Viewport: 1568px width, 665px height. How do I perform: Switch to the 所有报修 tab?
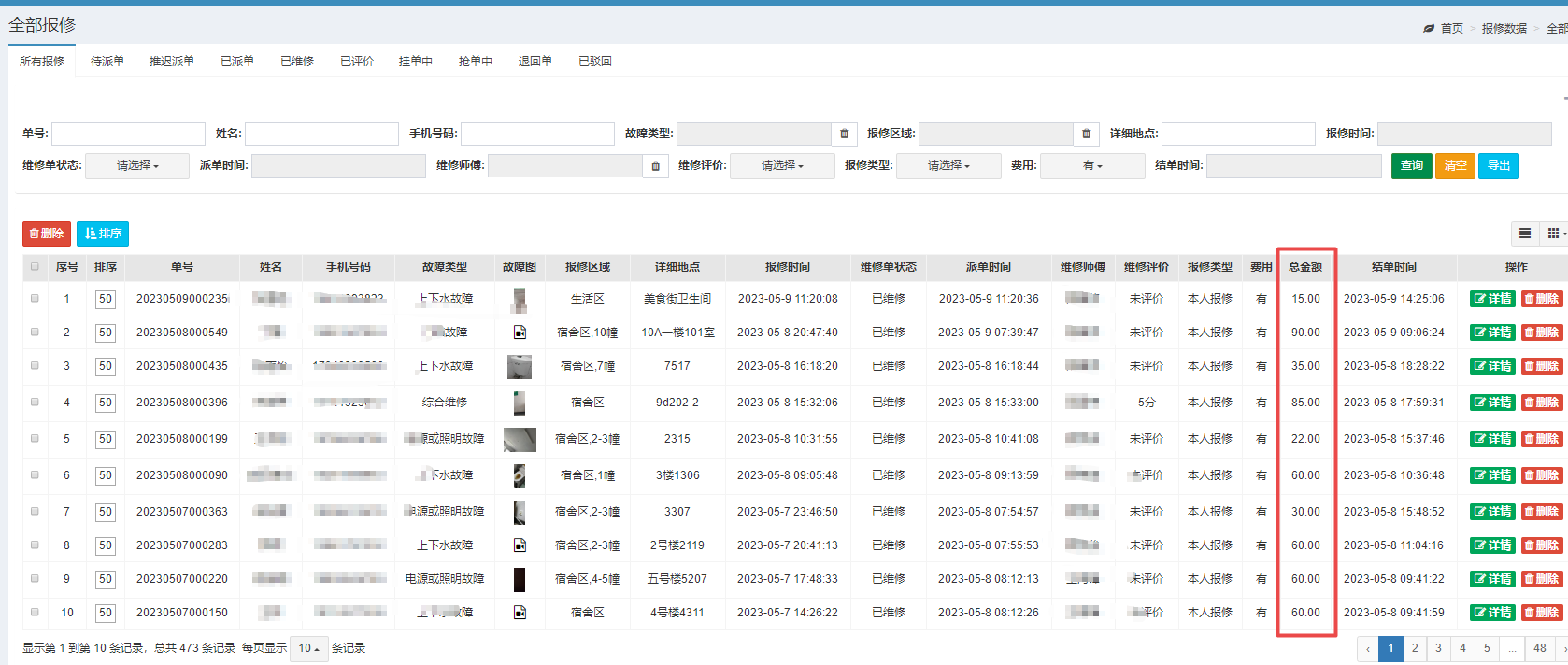(42, 61)
